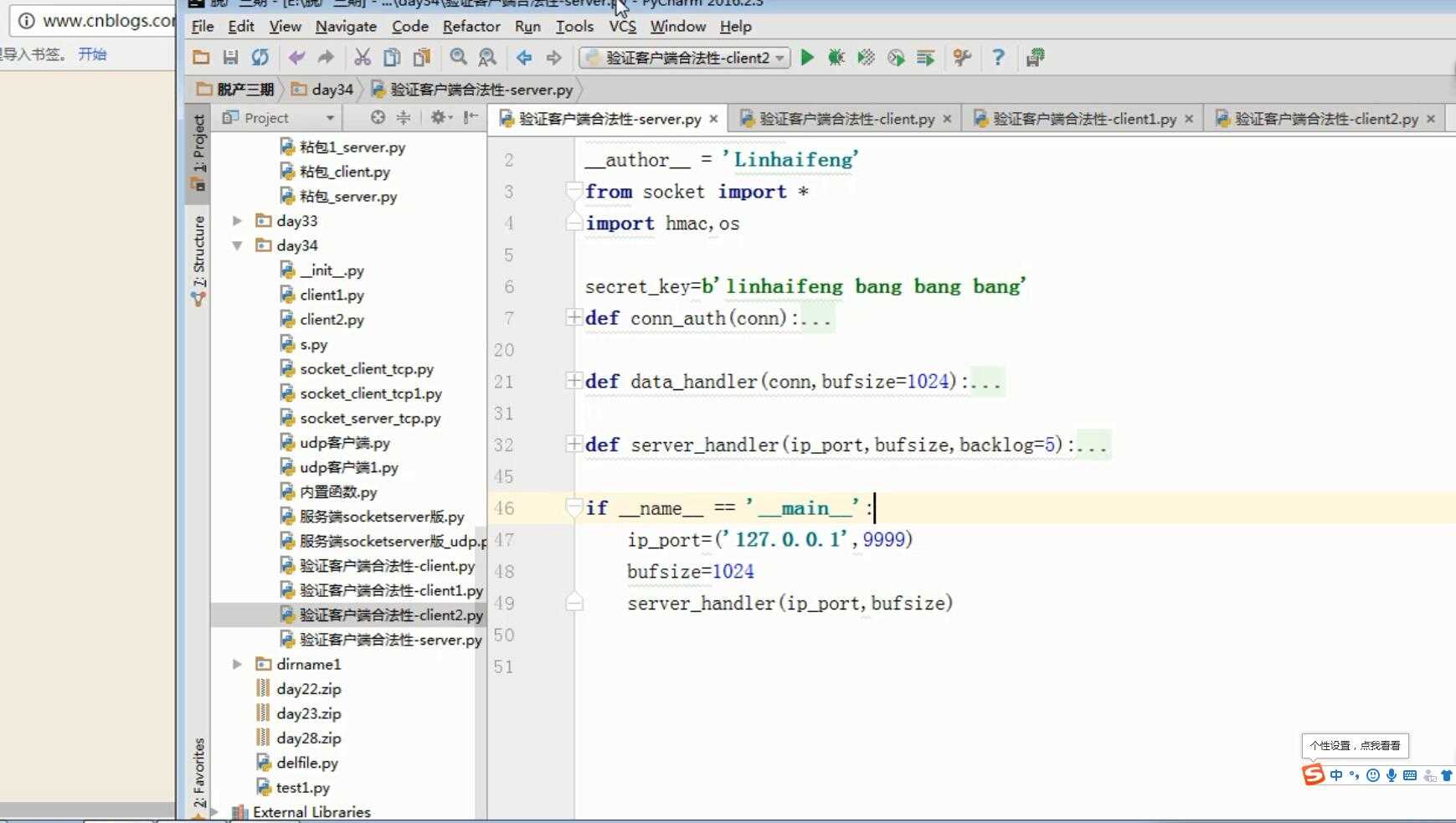Expand the dirname1 folder
Image resolution: width=1456 pixels, height=823 pixels.
pos(237,664)
